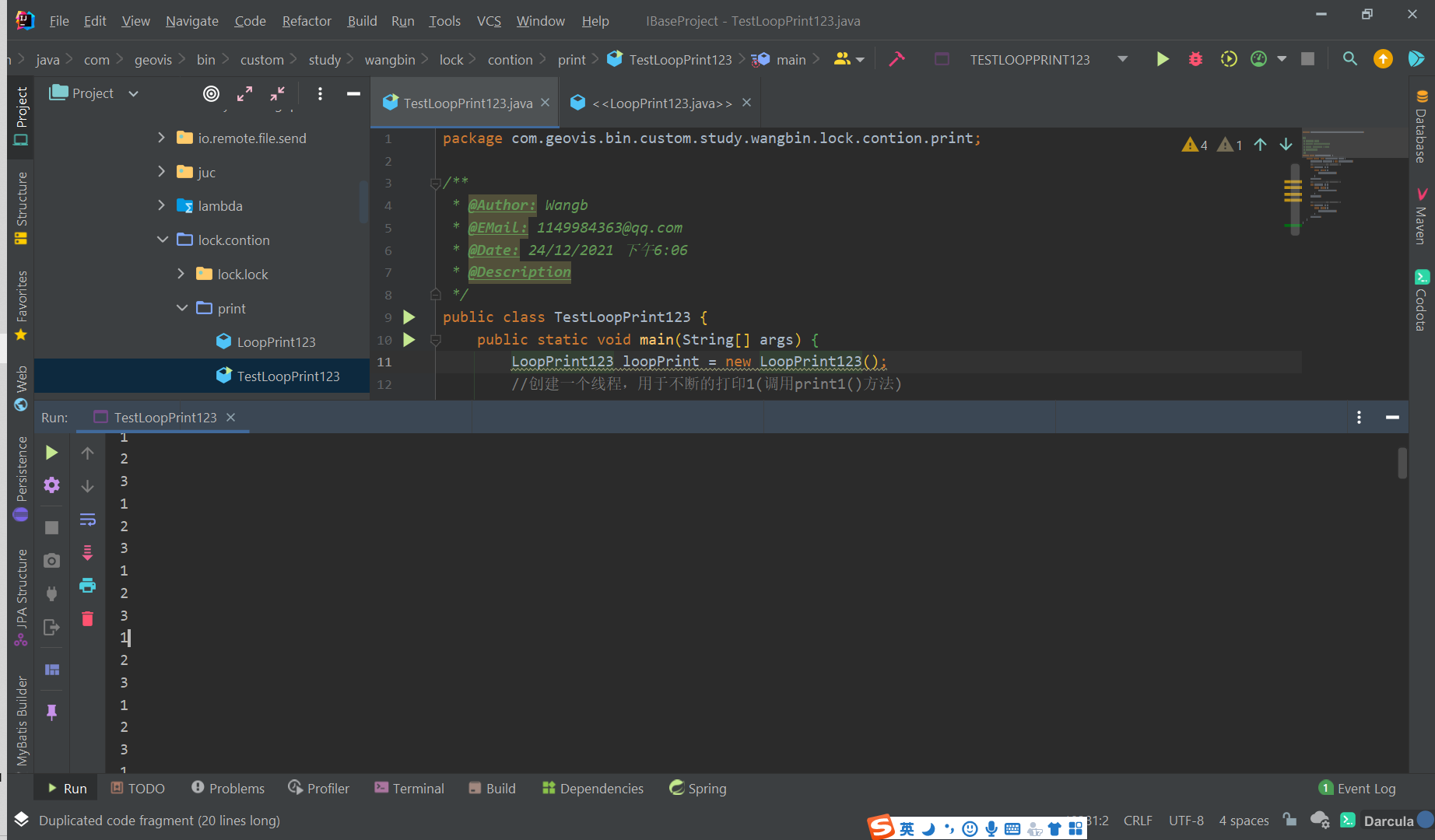
Task: Click the Build hammer icon
Action: [x=897, y=59]
